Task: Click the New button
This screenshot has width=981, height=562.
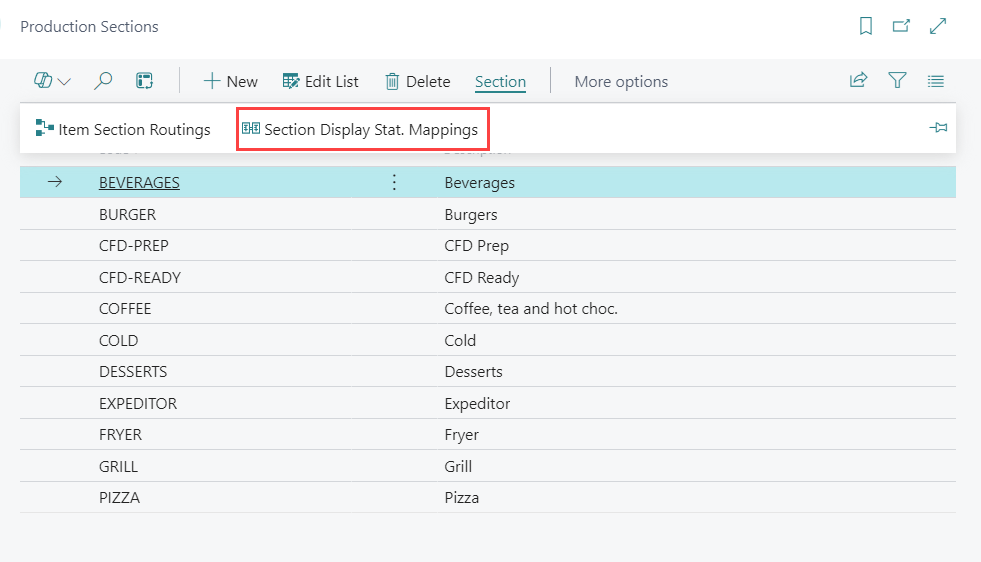Action: [231, 82]
